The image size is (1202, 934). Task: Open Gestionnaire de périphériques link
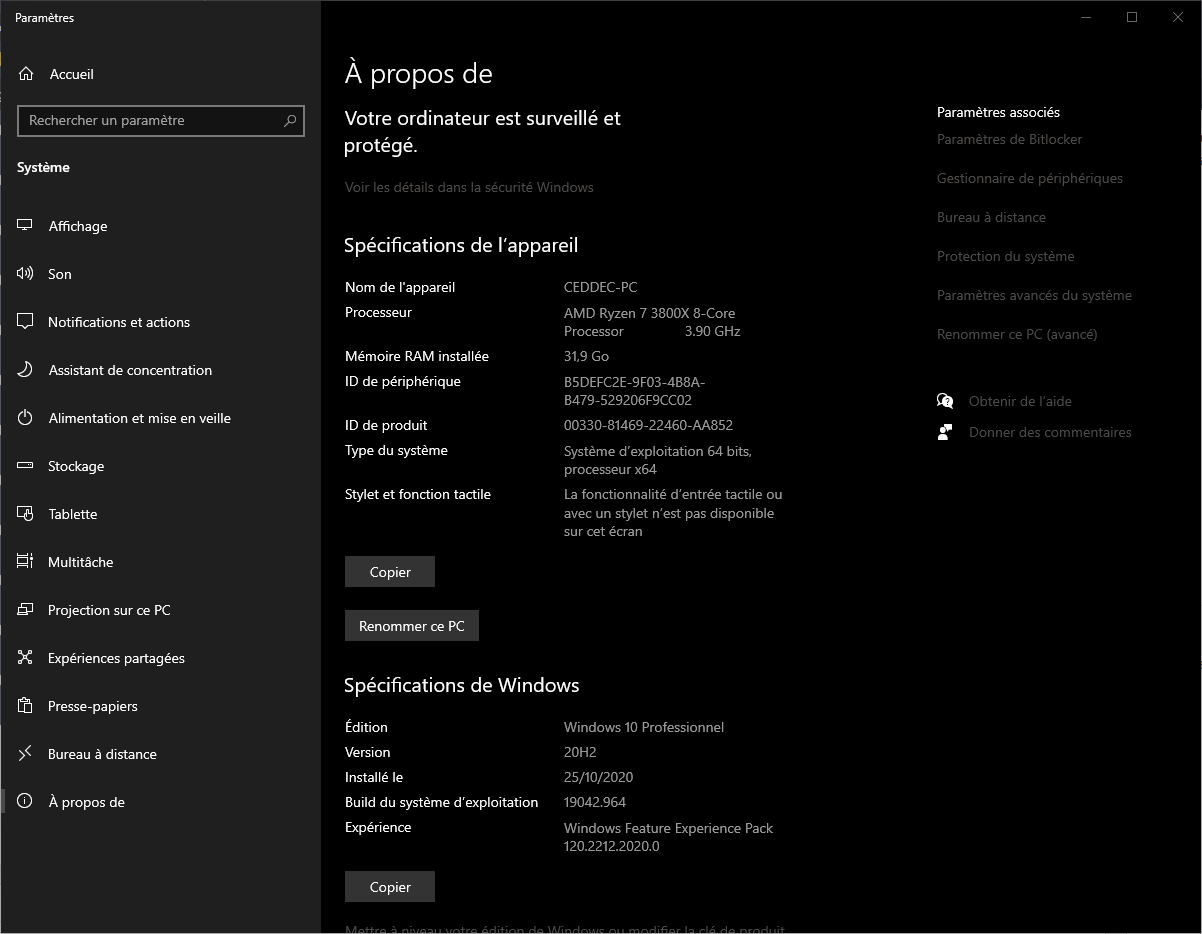tap(1029, 178)
